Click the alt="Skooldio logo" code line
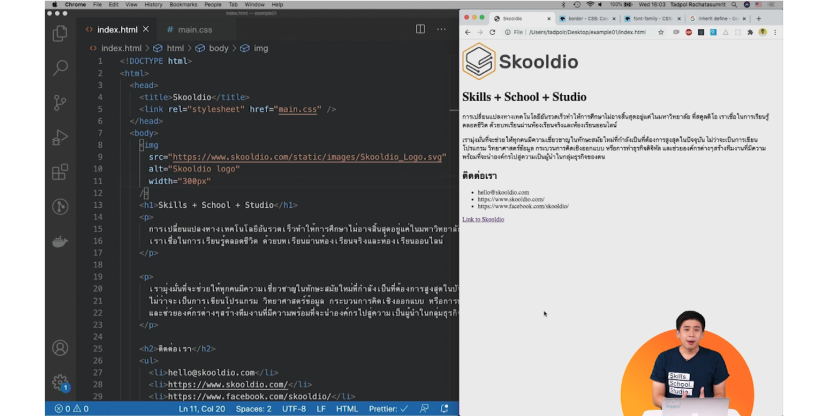 click(194, 169)
